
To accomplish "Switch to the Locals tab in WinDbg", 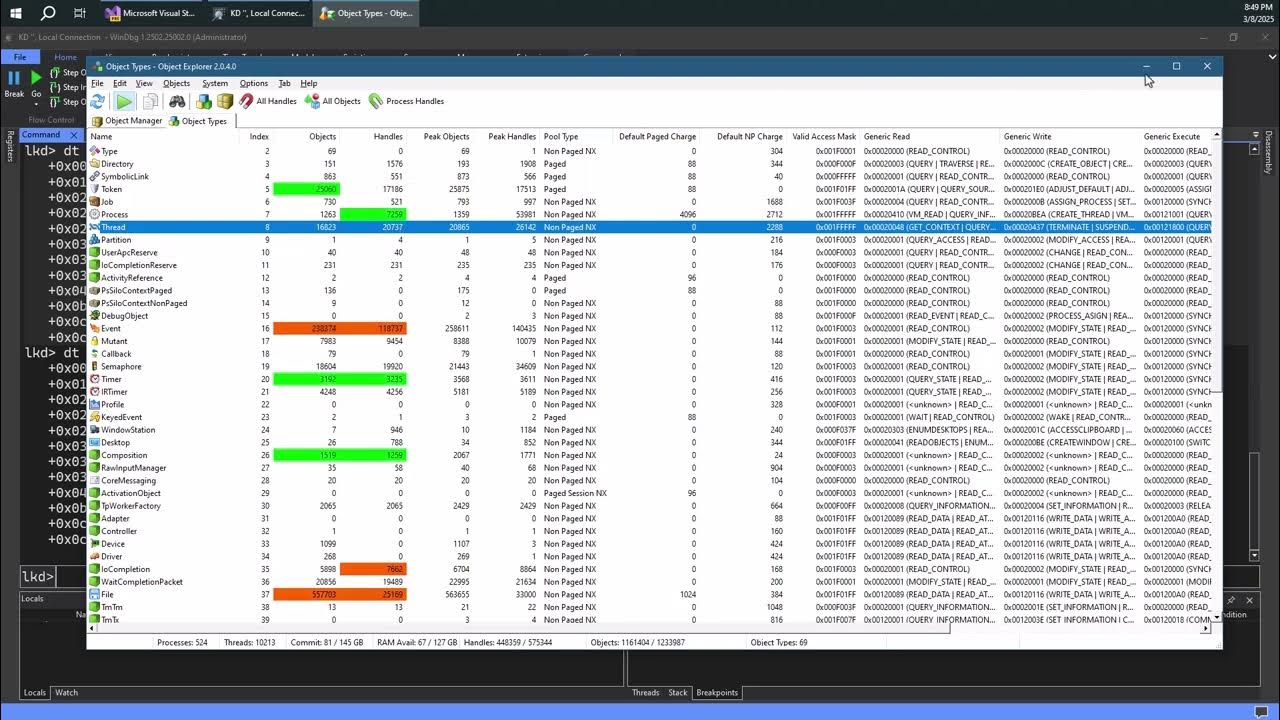I will (35, 693).
